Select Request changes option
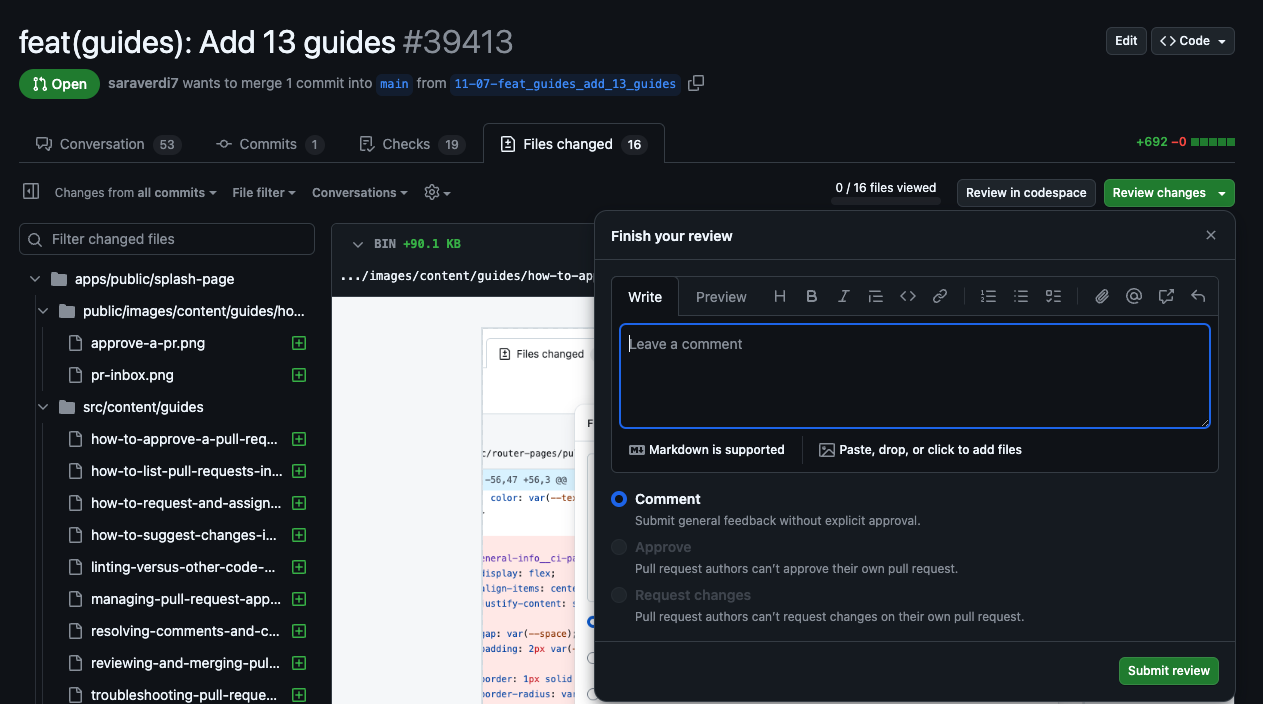 (619, 595)
